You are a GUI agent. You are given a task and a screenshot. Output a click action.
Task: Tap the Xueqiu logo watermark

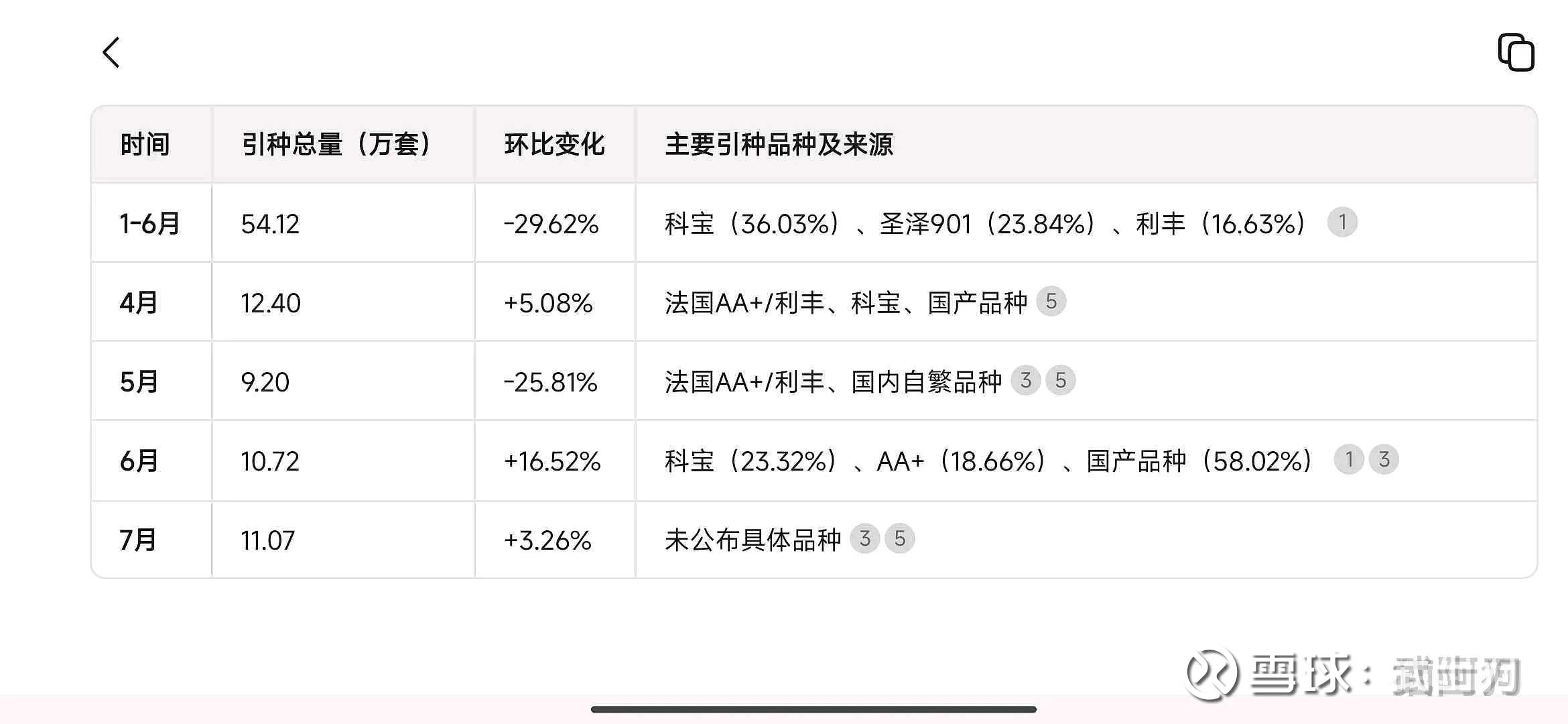(x=1212, y=674)
